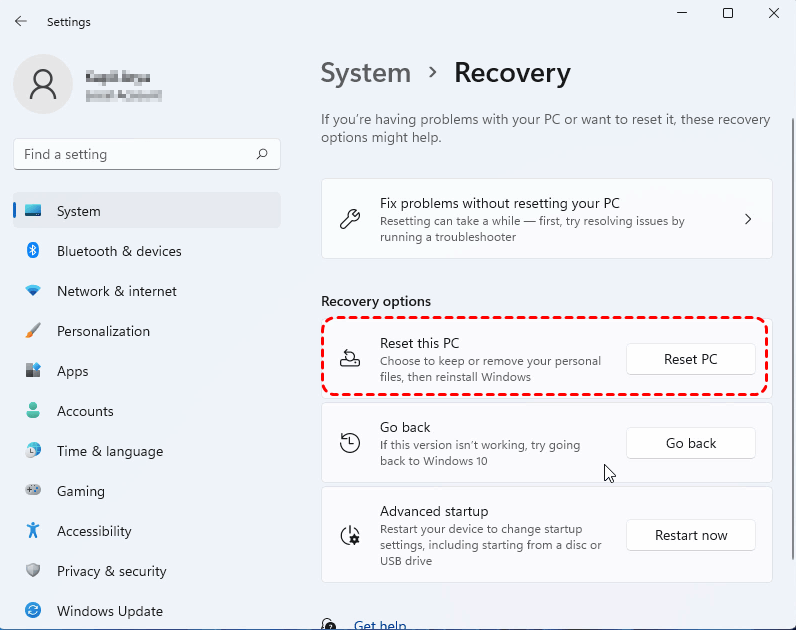Go to Network & internet
796x630 pixels.
pos(147,291)
